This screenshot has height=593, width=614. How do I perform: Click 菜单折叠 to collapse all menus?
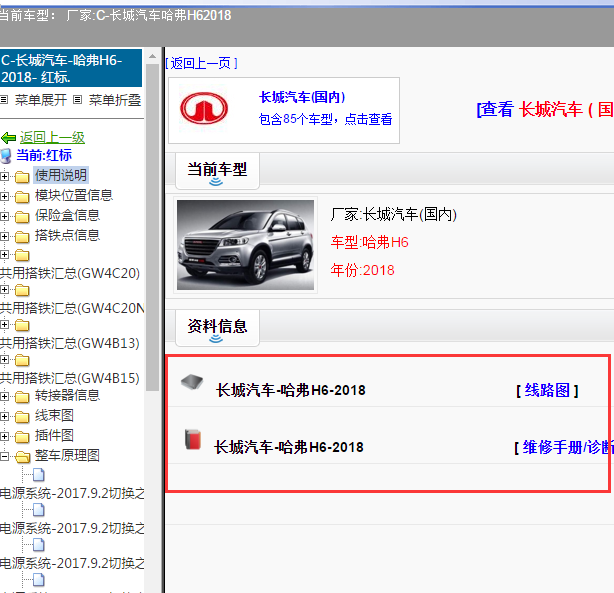(x=115, y=100)
